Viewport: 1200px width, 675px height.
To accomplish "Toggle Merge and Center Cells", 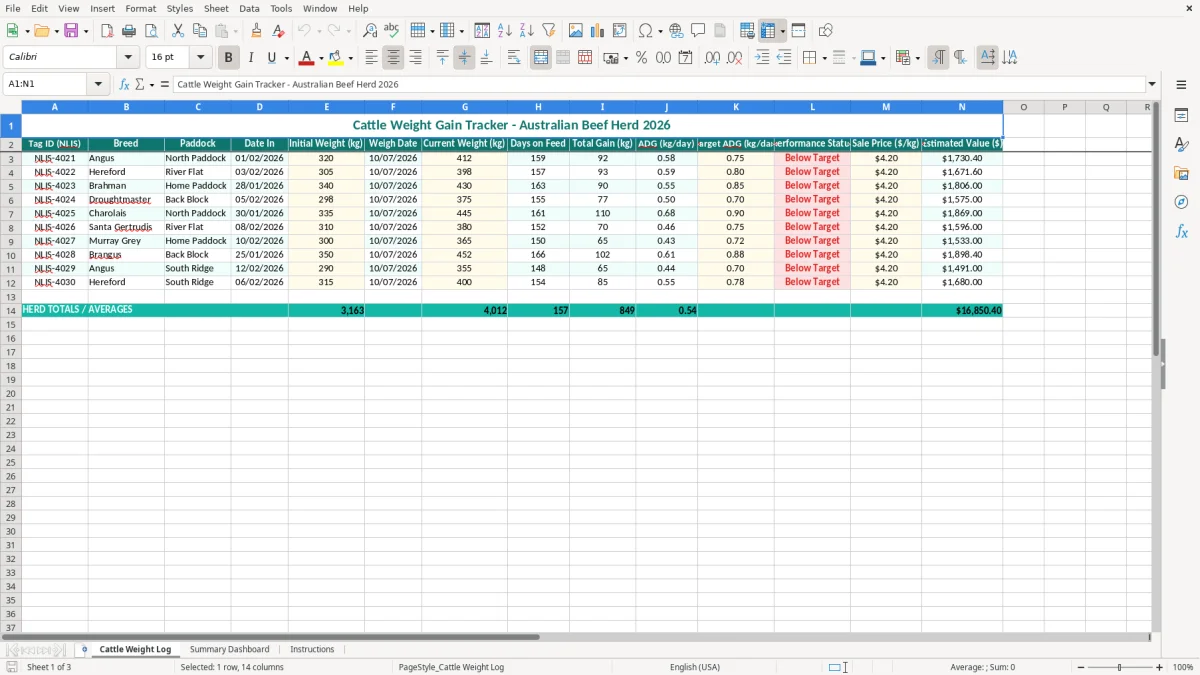I will 541,58.
